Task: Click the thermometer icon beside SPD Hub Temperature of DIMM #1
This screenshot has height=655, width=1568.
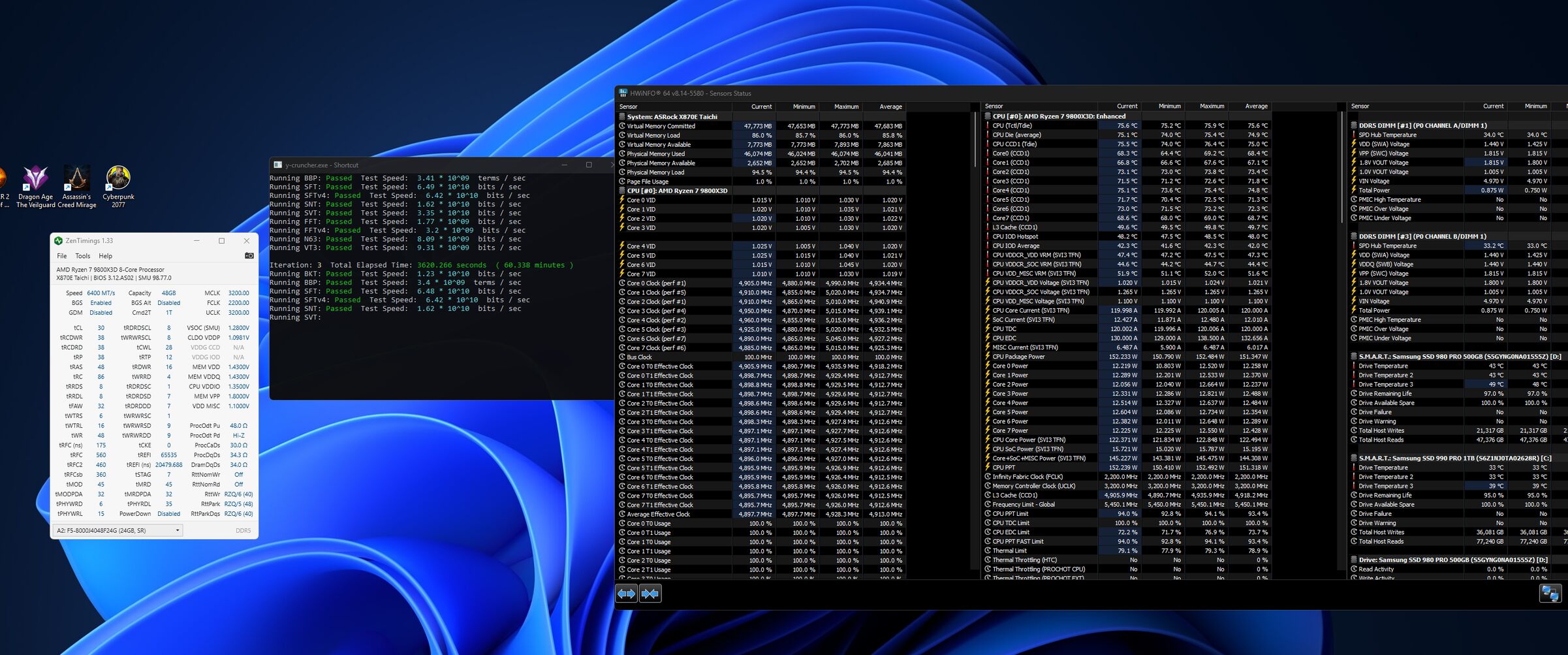Action: click(1354, 135)
